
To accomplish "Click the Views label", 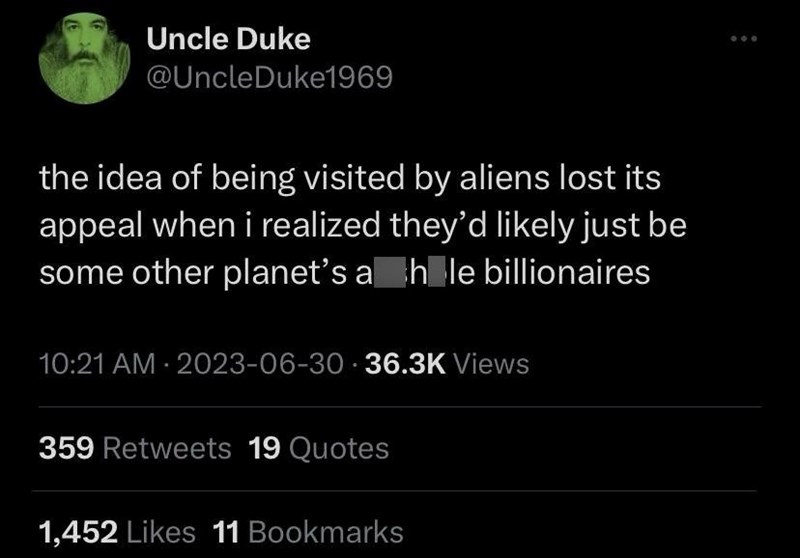I will pyautogui.click(x=492, y=365).
